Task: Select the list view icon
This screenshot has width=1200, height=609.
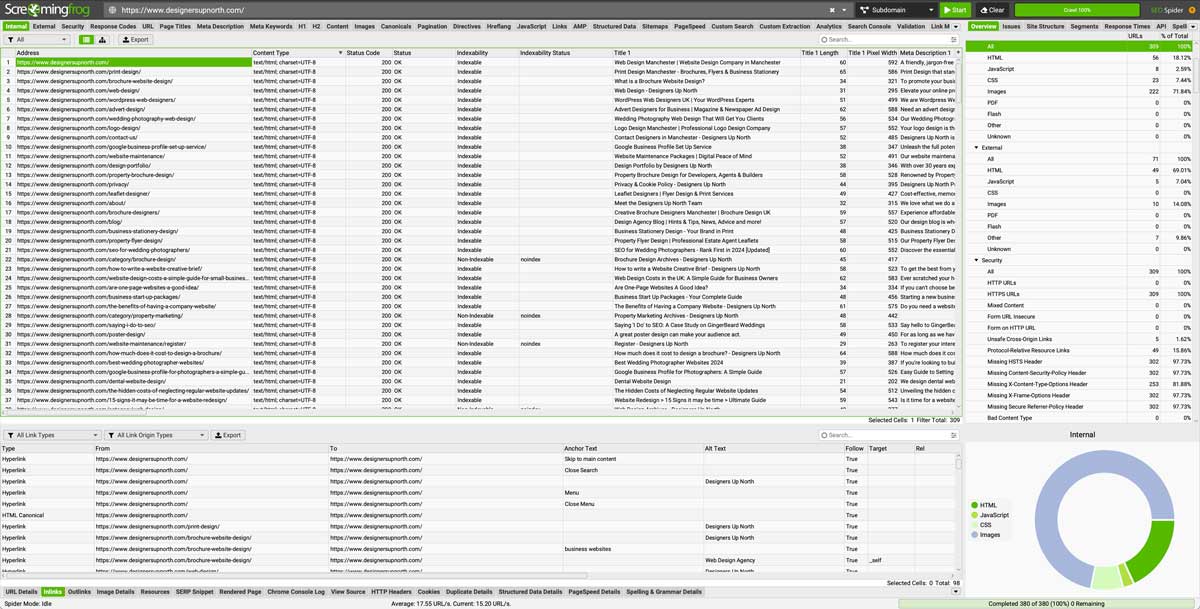Action: [87, 40]
